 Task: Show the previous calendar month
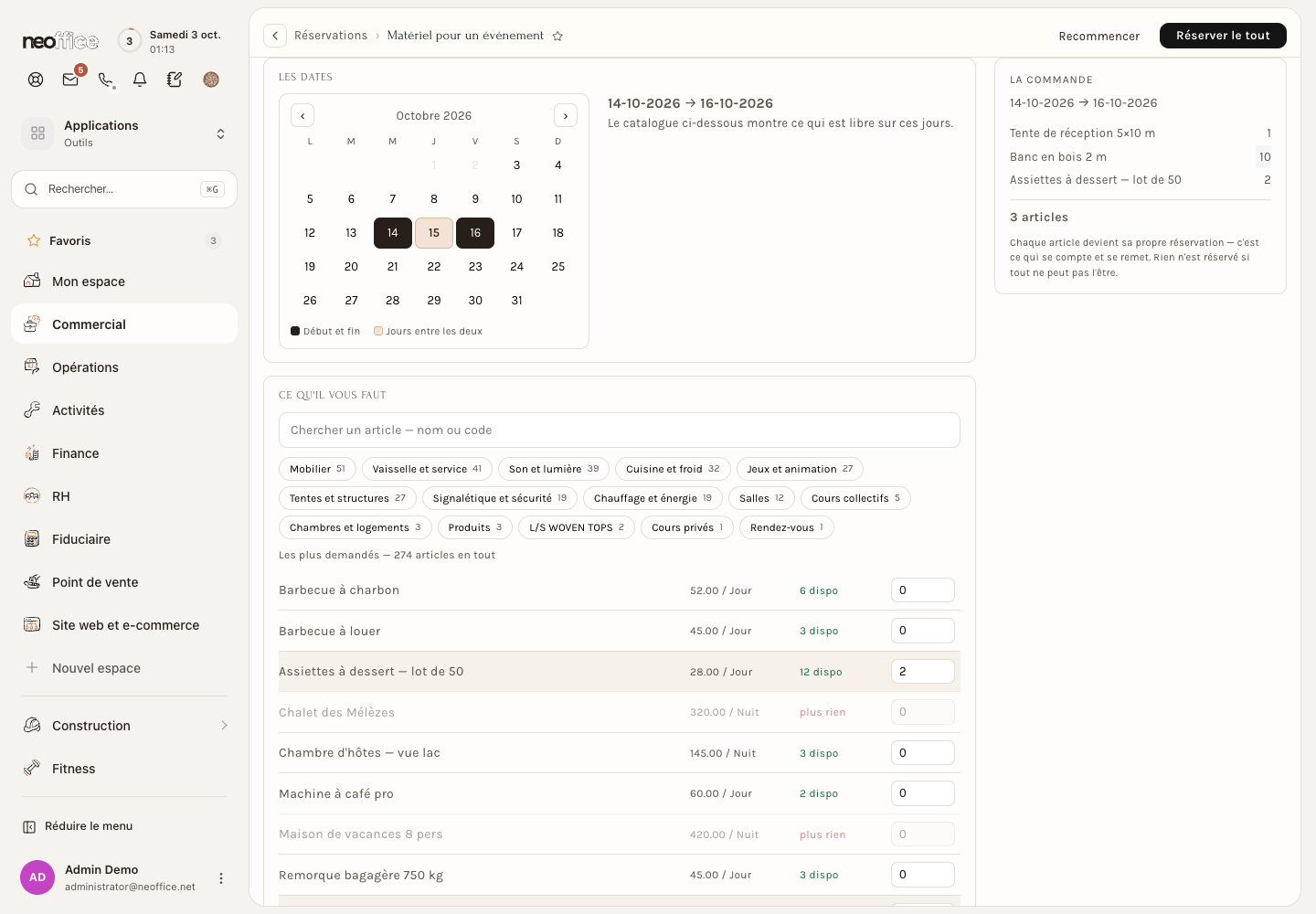pyautogui.click(x=302, y=116)
